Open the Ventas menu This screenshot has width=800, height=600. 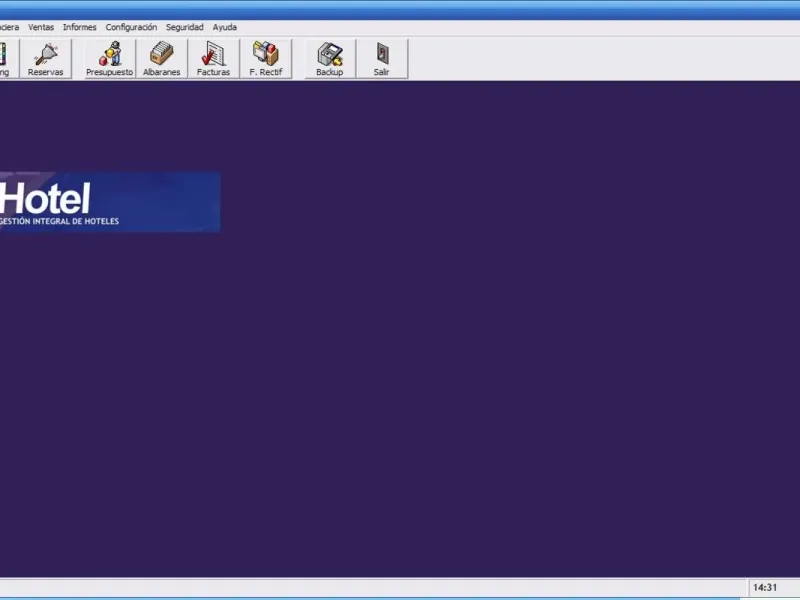(x=41, y=27)
